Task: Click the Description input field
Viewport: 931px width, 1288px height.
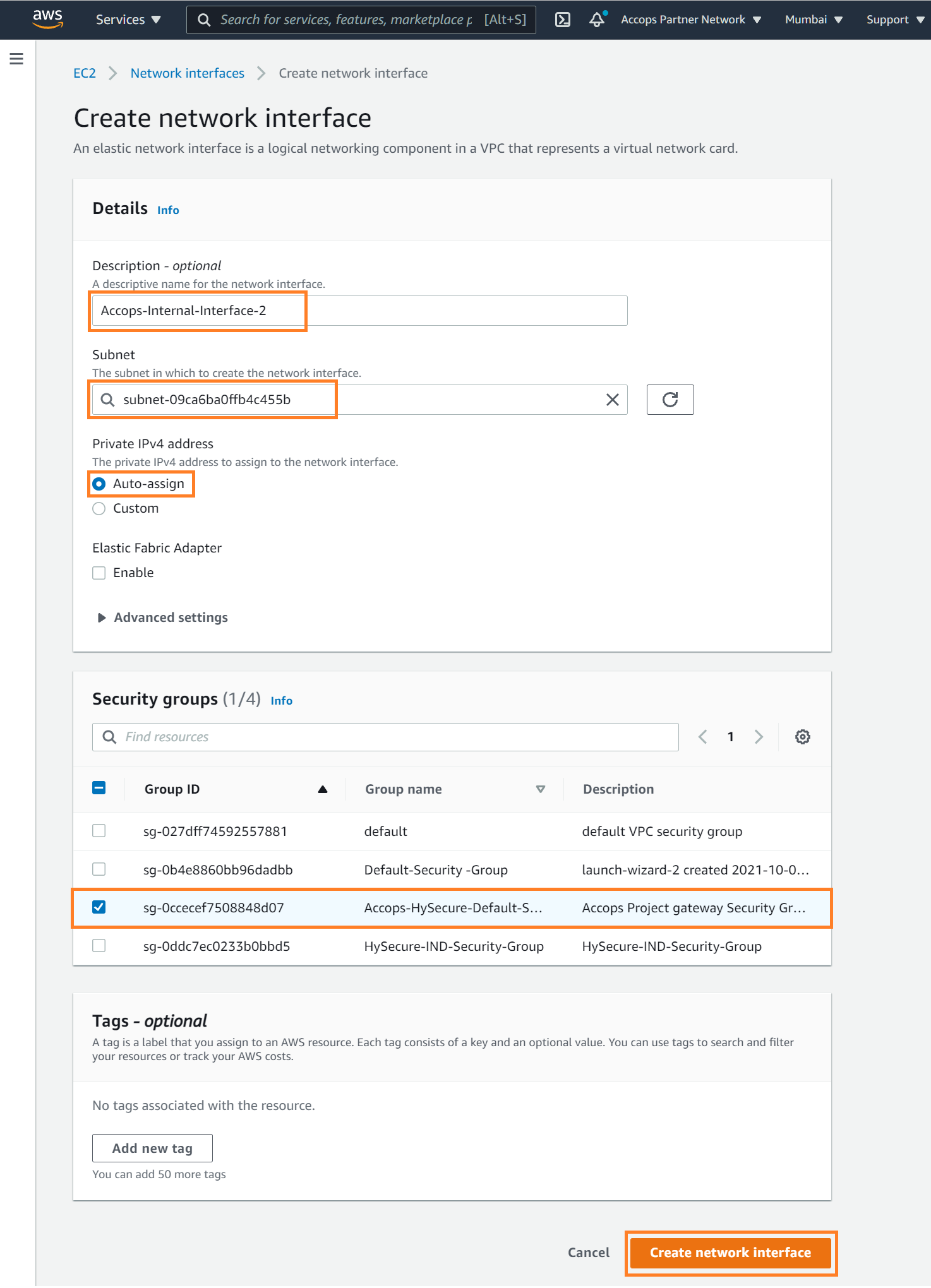Action: click(x=360, y=311)
